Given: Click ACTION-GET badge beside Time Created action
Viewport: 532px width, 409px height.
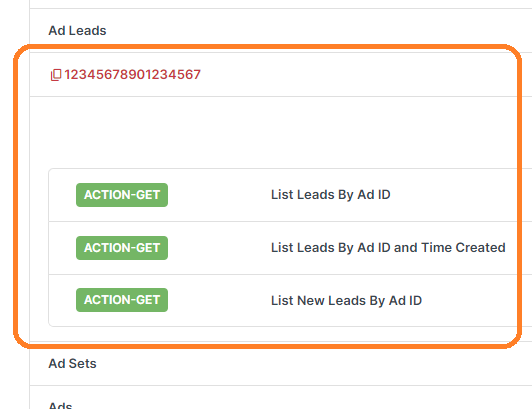Looking at the screenshot, I should point(122,248).
